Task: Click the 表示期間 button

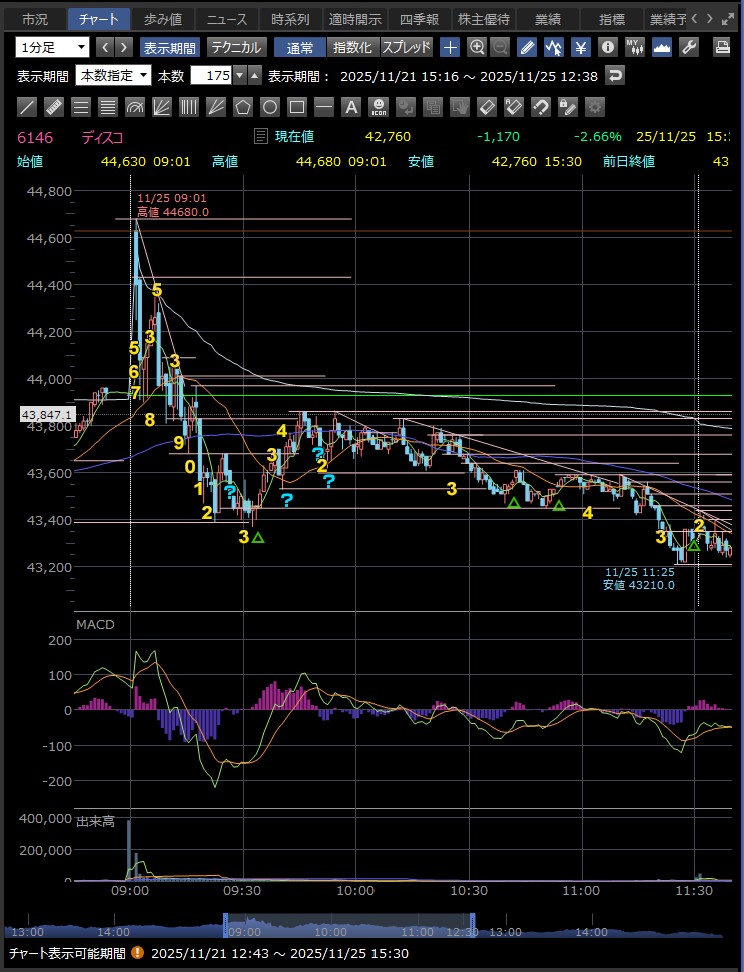Action: click(x=169, y=47)
